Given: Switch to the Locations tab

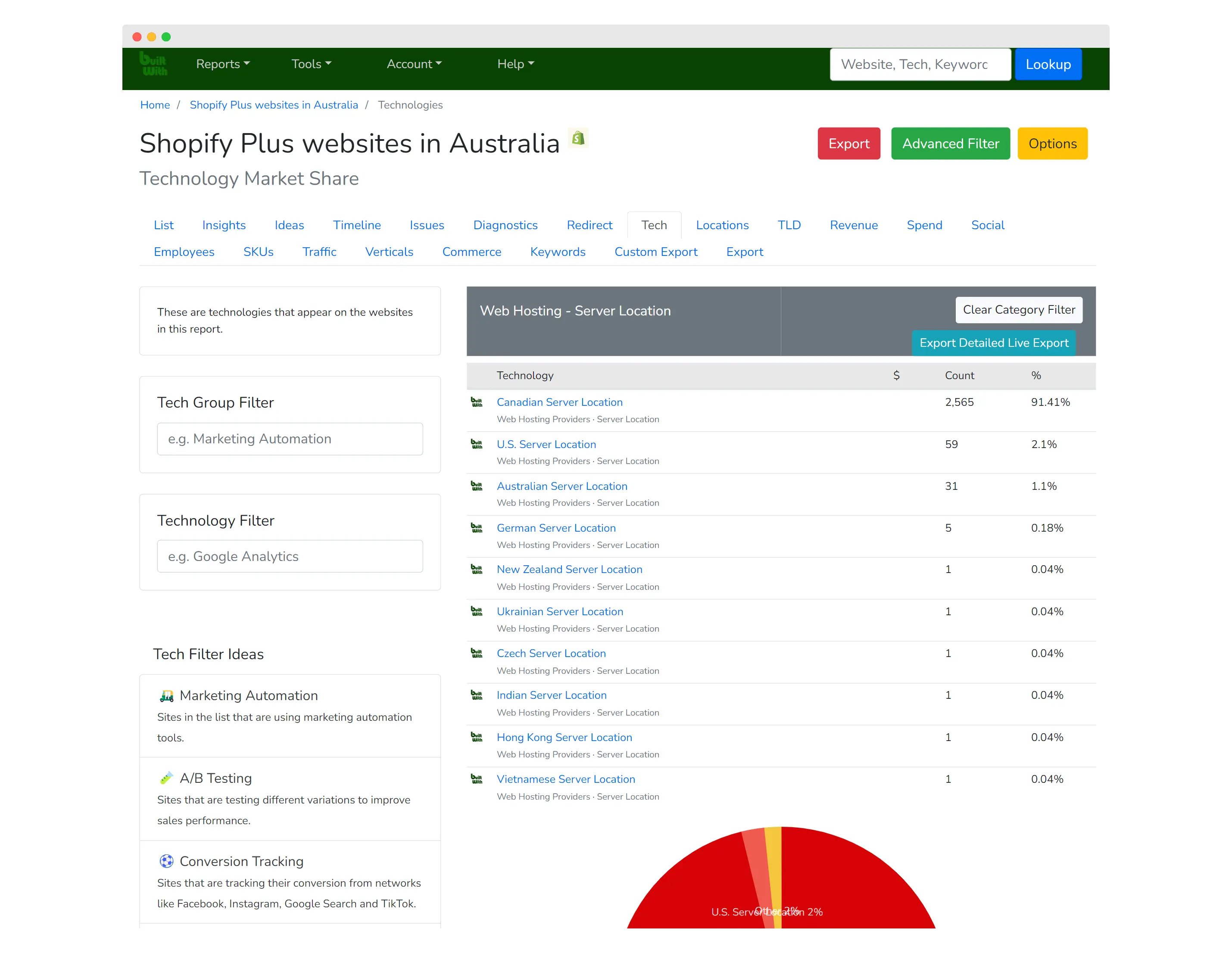Looking at the screenshot, I should [x=722, y=225].
